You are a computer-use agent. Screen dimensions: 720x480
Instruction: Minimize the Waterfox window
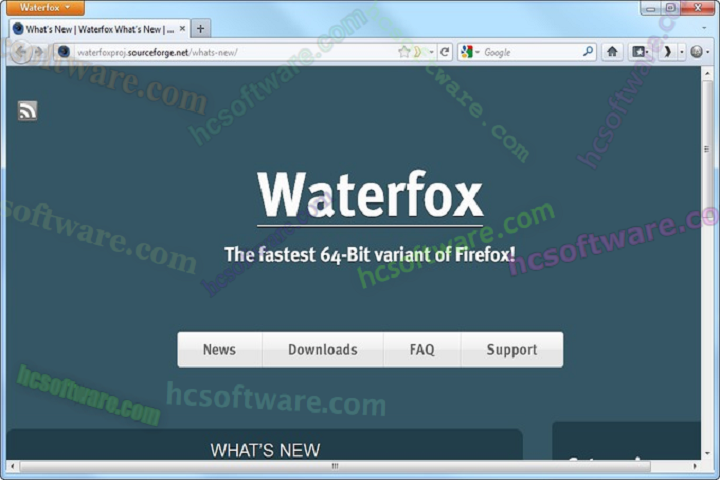[x=651, y=8]
